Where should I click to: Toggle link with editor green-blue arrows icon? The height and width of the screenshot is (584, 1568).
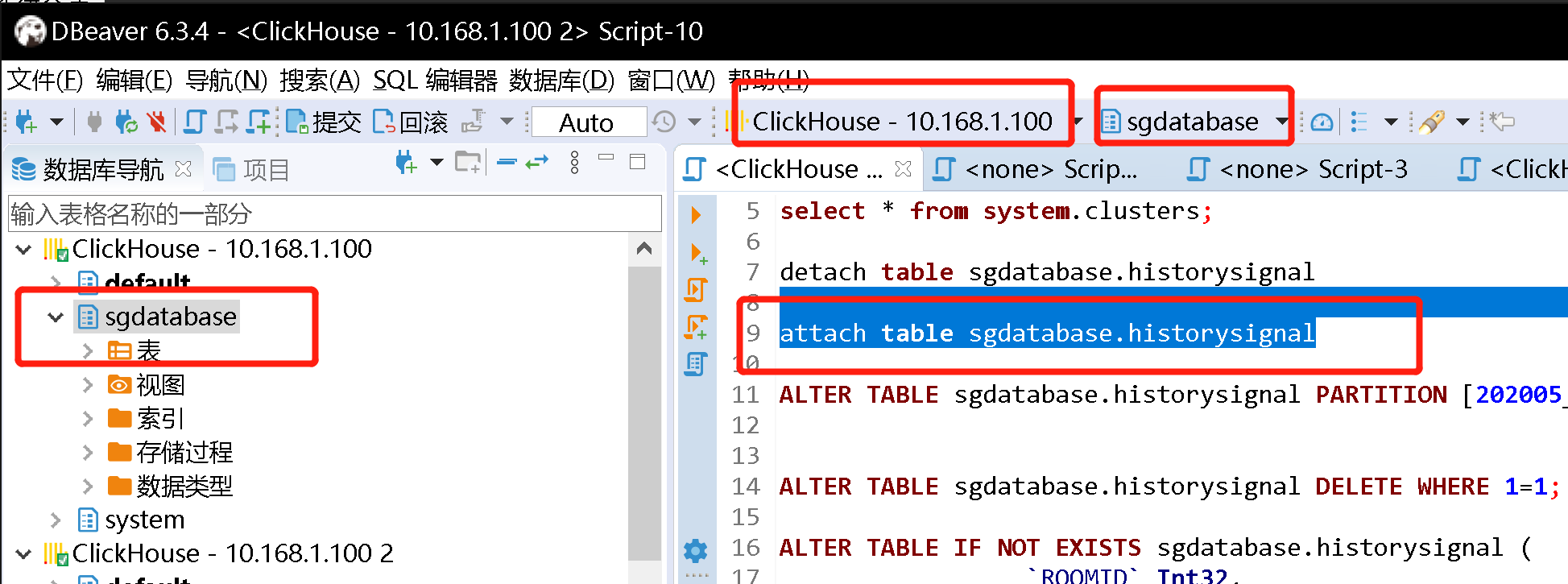click(x=537, y=162)
